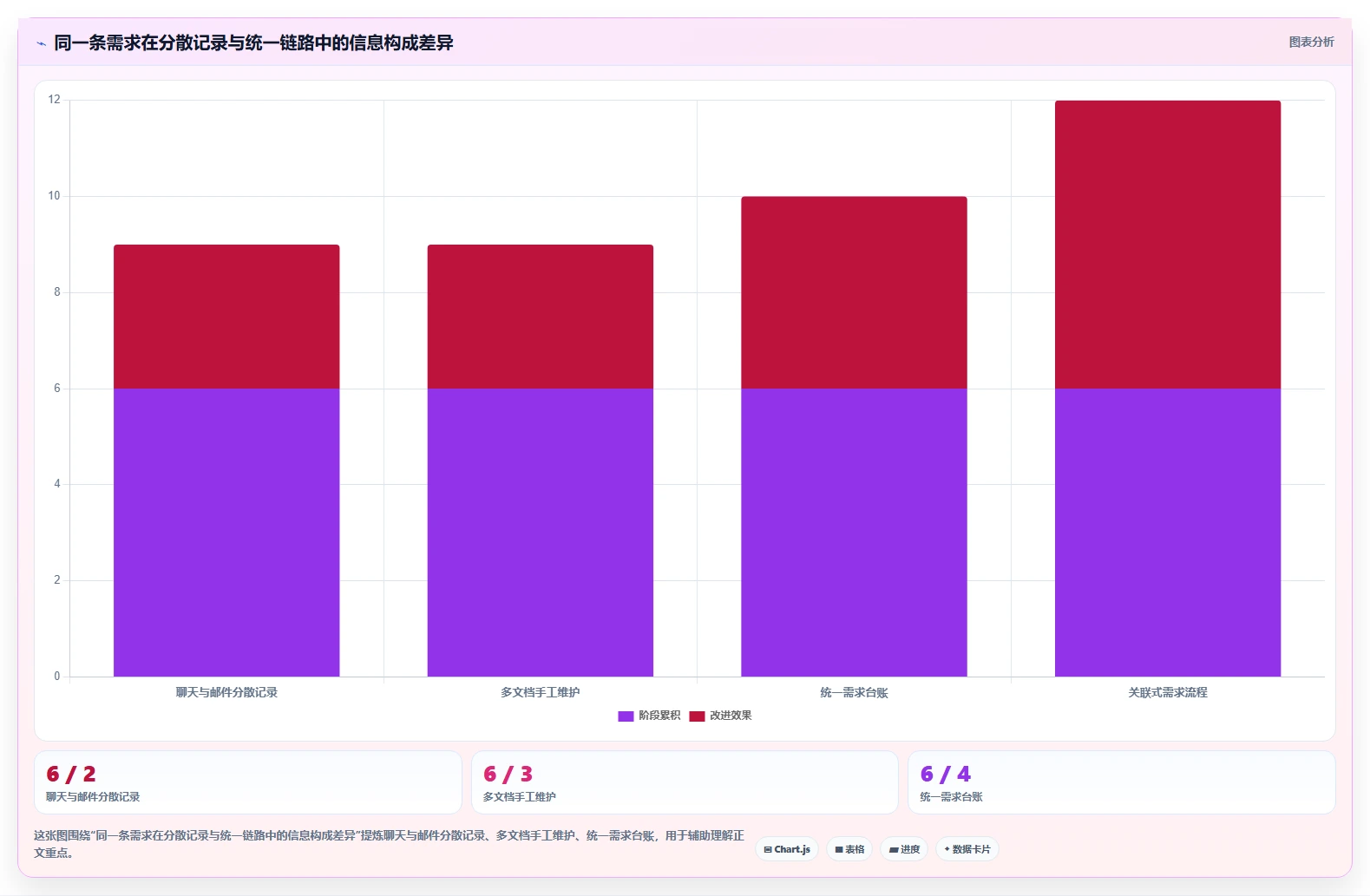The width and height of the screenshot is (1370, 896).
Task: Click the y-axis value 10
Action: (55, 196)
